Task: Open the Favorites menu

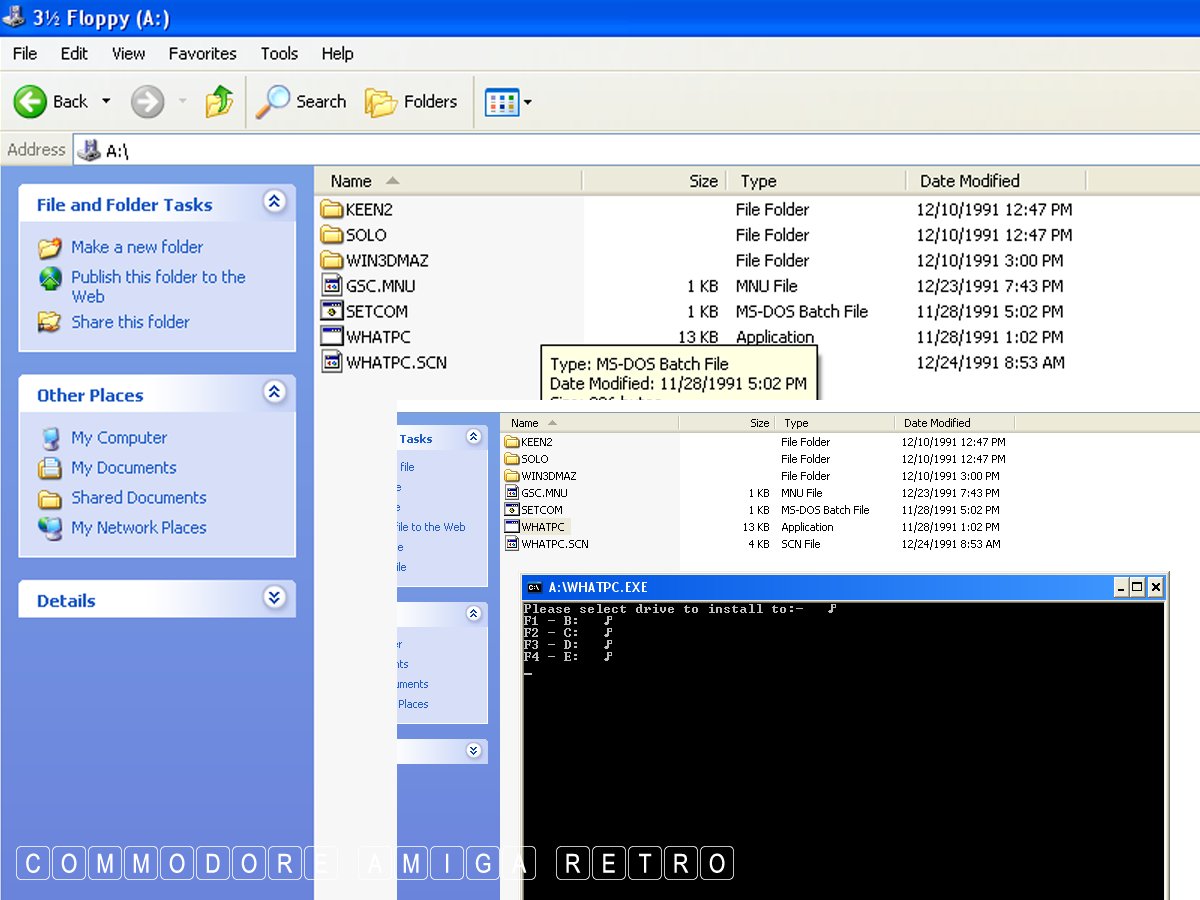Action: 202,54
